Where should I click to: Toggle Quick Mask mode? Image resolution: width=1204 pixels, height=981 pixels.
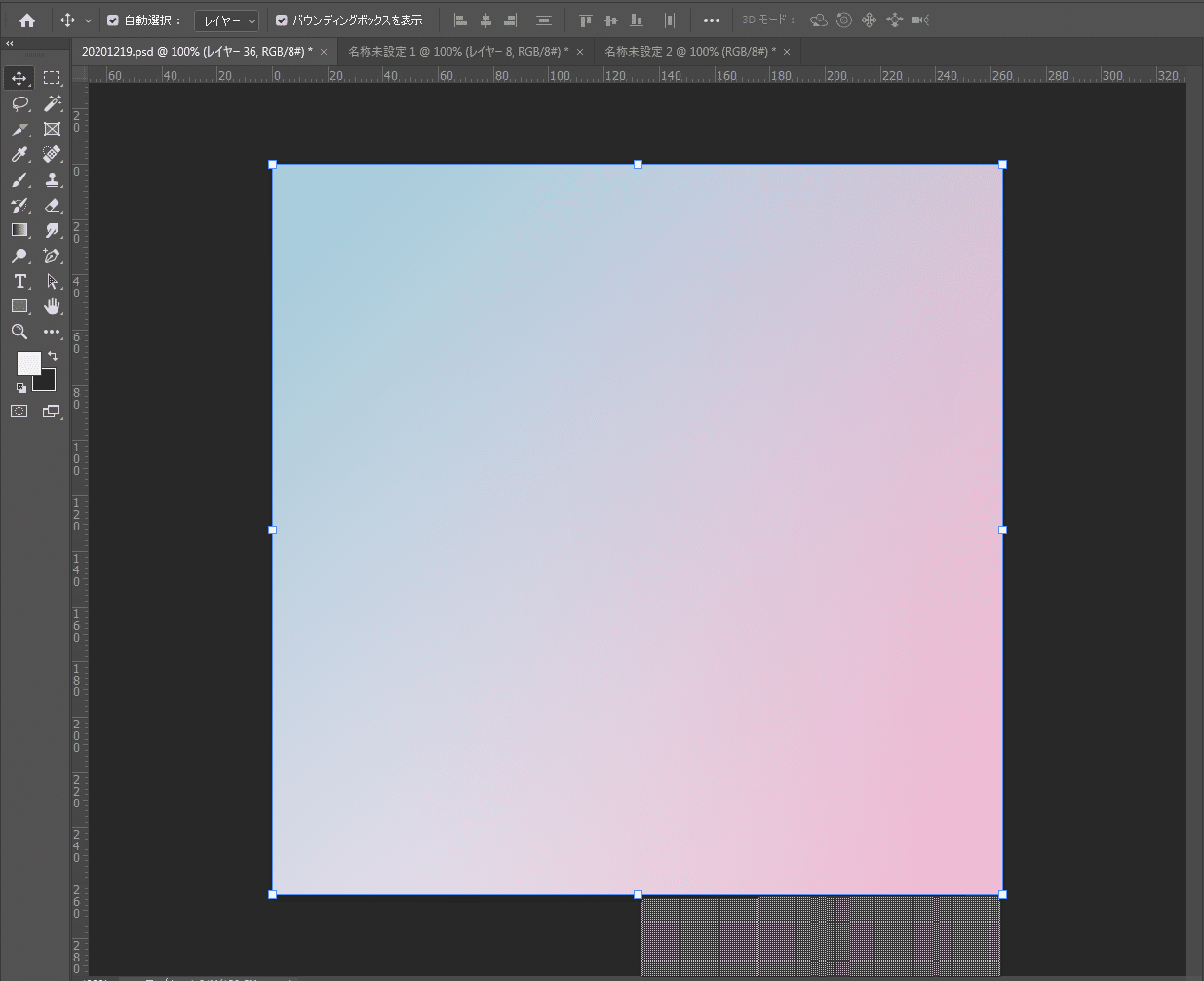(x=19, y=412)
